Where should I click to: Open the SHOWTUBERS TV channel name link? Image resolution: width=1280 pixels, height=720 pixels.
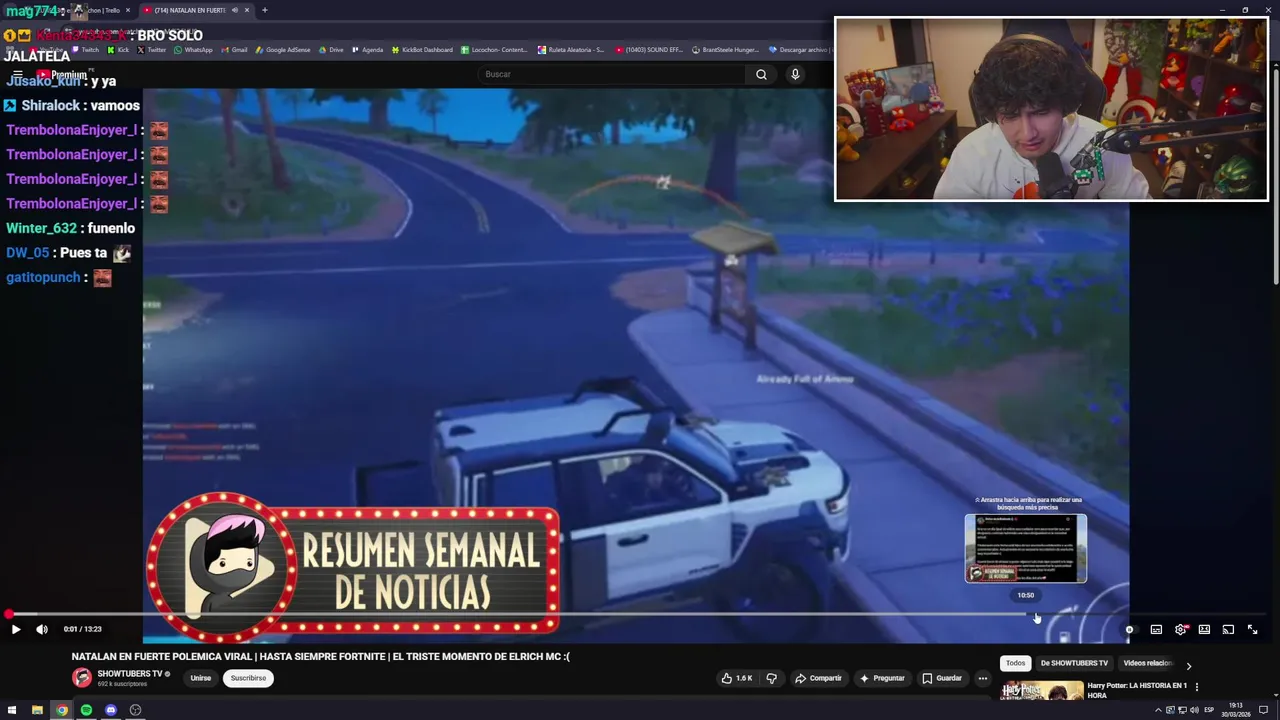[x=130, y=674]
